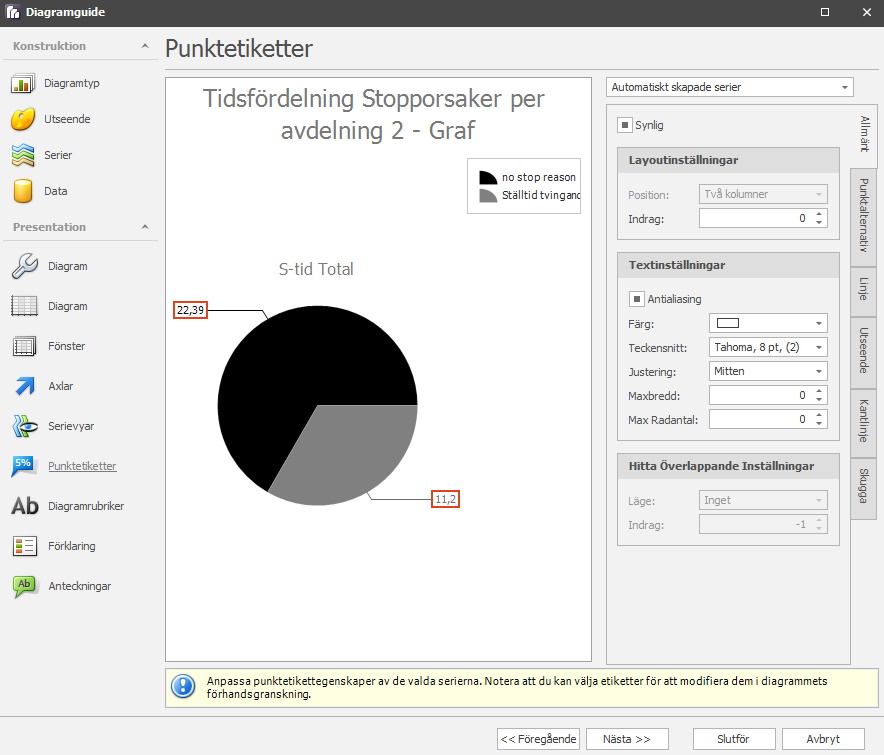
Task: Open the Fönster panel icon
Action: [24, 346]
